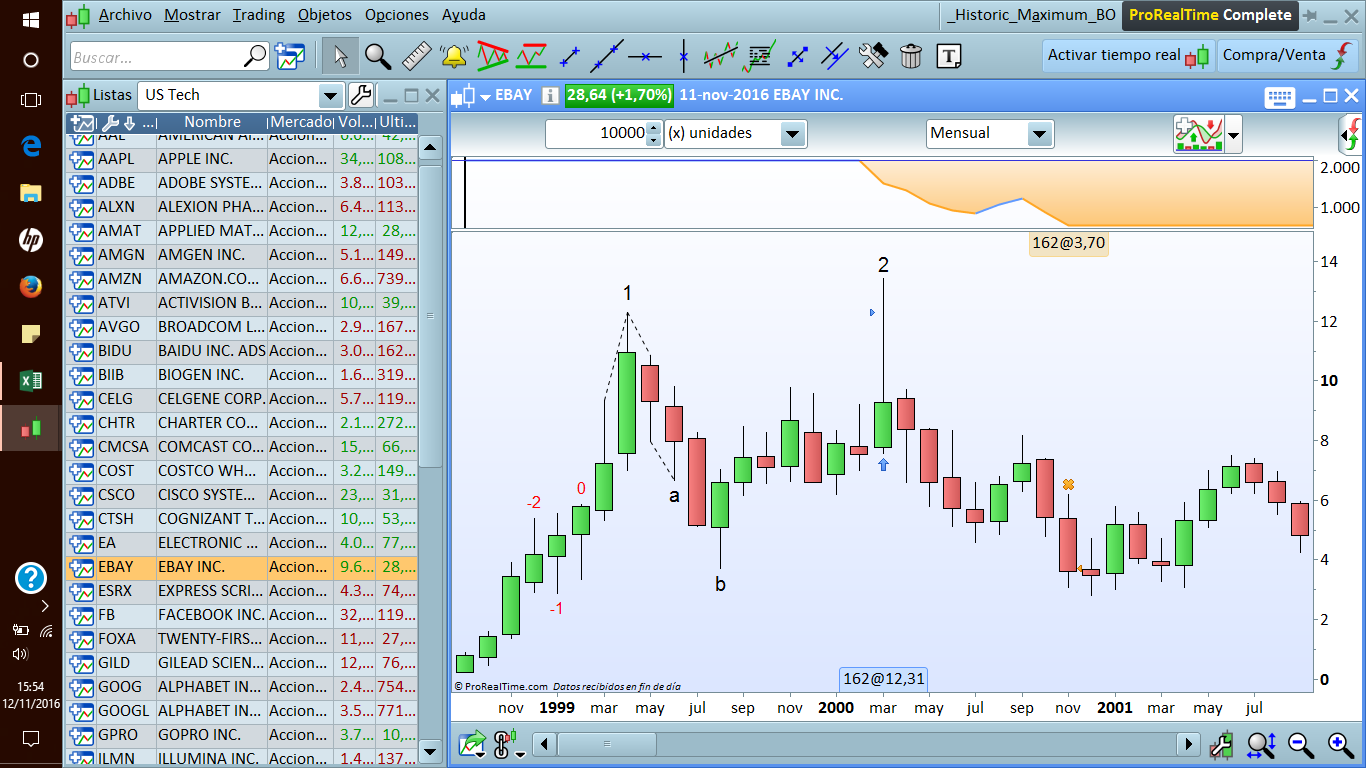The width and height of the screenshot is (1366, 768).
Task: Open the Fibonacci retracement tool
Action: point(761,56)
